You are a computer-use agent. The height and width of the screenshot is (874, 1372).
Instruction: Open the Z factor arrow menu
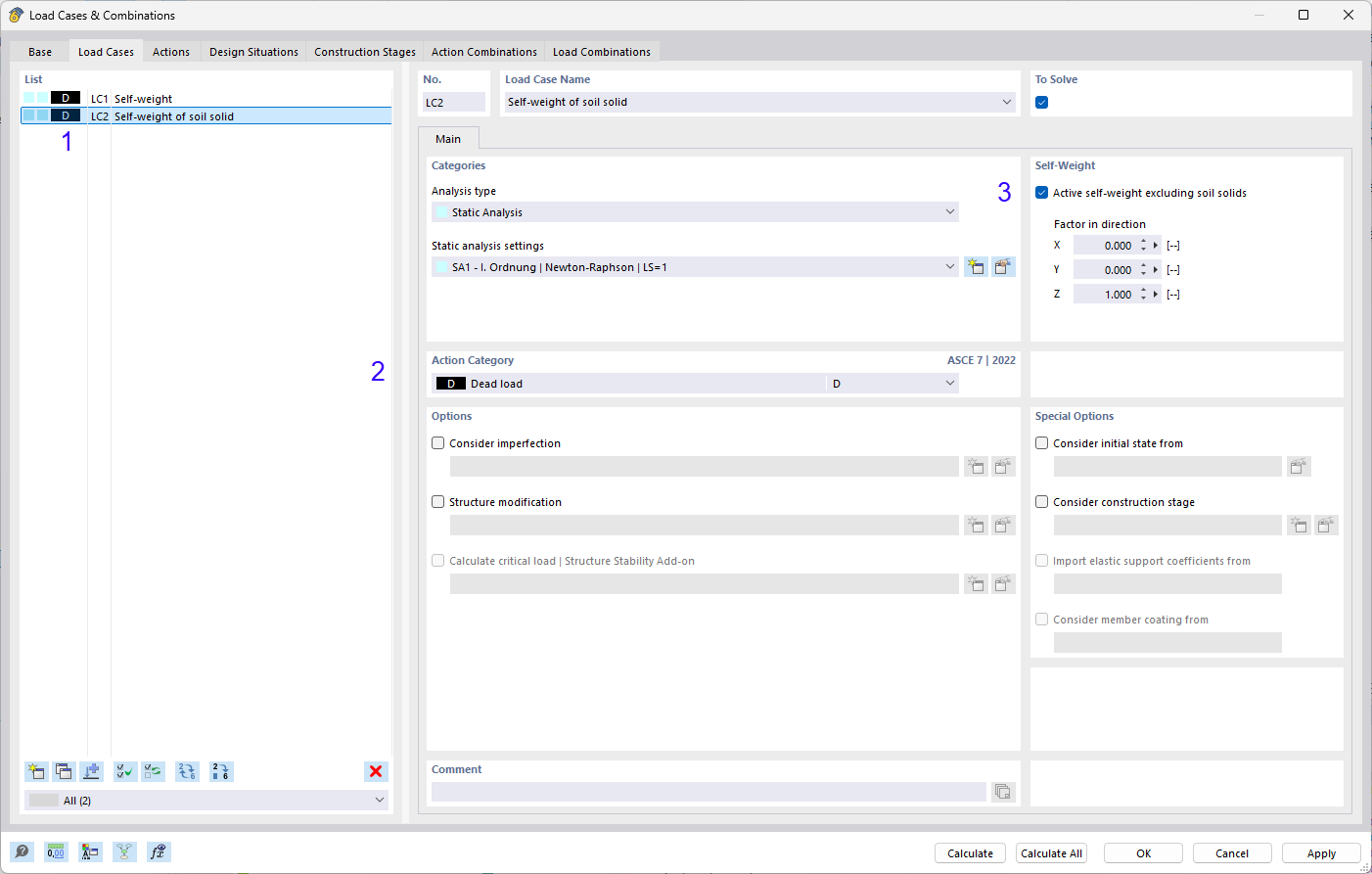tap(1156, 295)
